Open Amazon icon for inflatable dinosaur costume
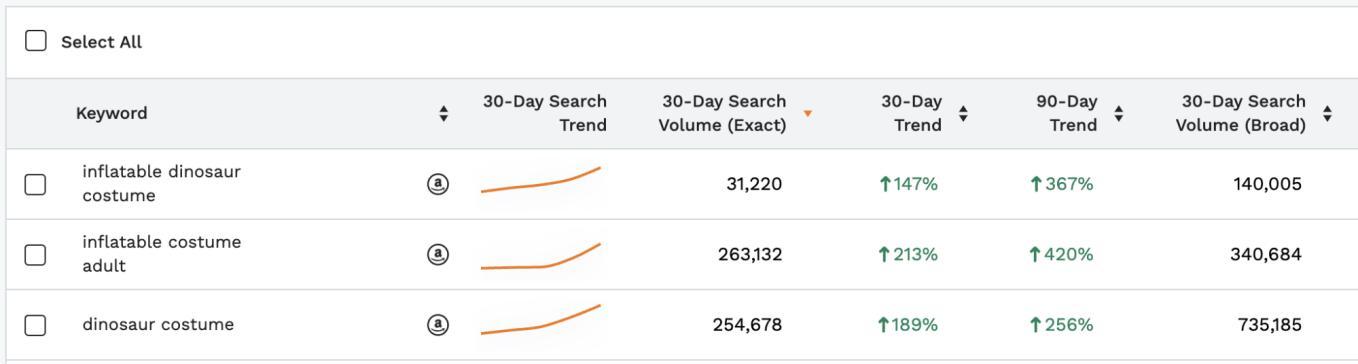The width and height of the screenshot is (1358, 364). (x=438, y=184)
